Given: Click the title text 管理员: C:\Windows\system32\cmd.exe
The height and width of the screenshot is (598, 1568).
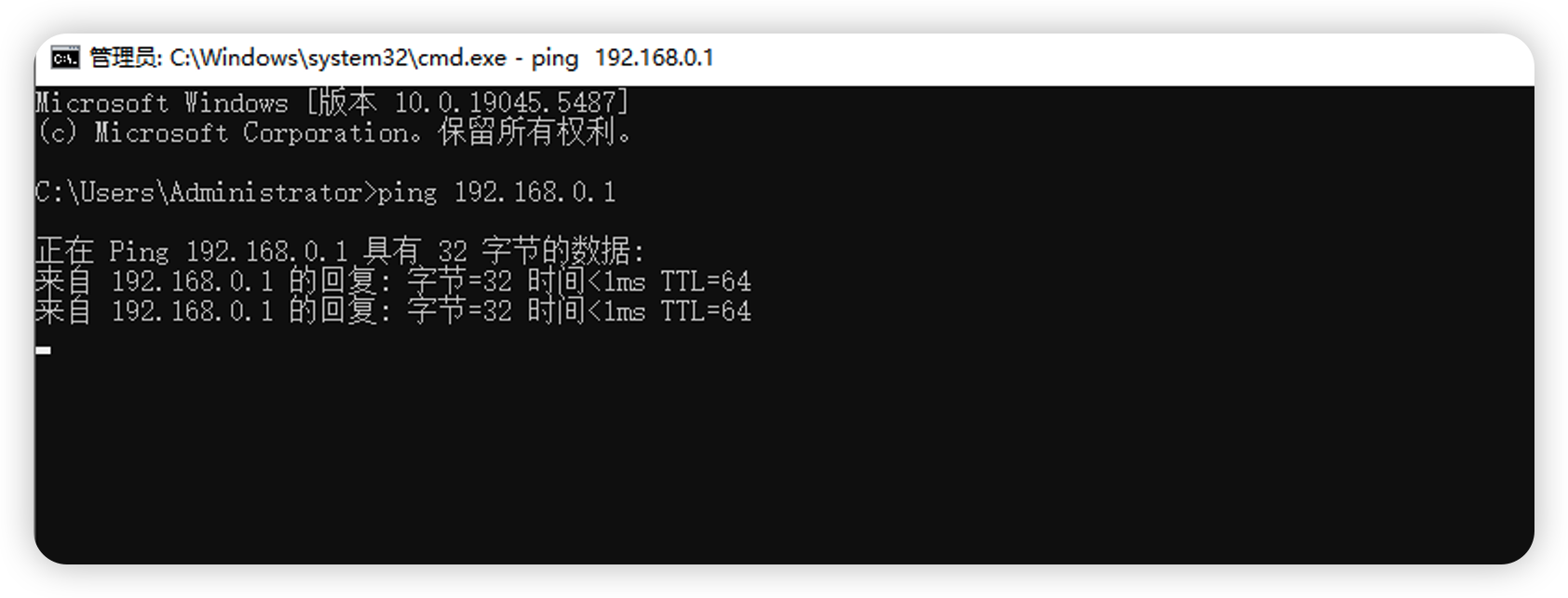Looking at the screenshot, I should tap(298, 58).
